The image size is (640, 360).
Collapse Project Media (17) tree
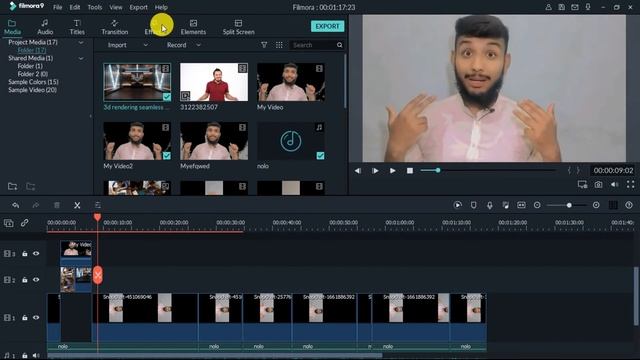click(81, 42)
